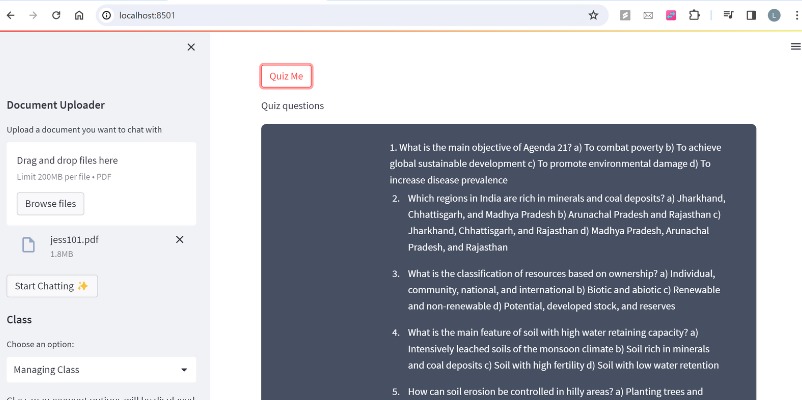Viewport: 802px width, 400px height.
Task: Reload the page
Action: [56, 15]
